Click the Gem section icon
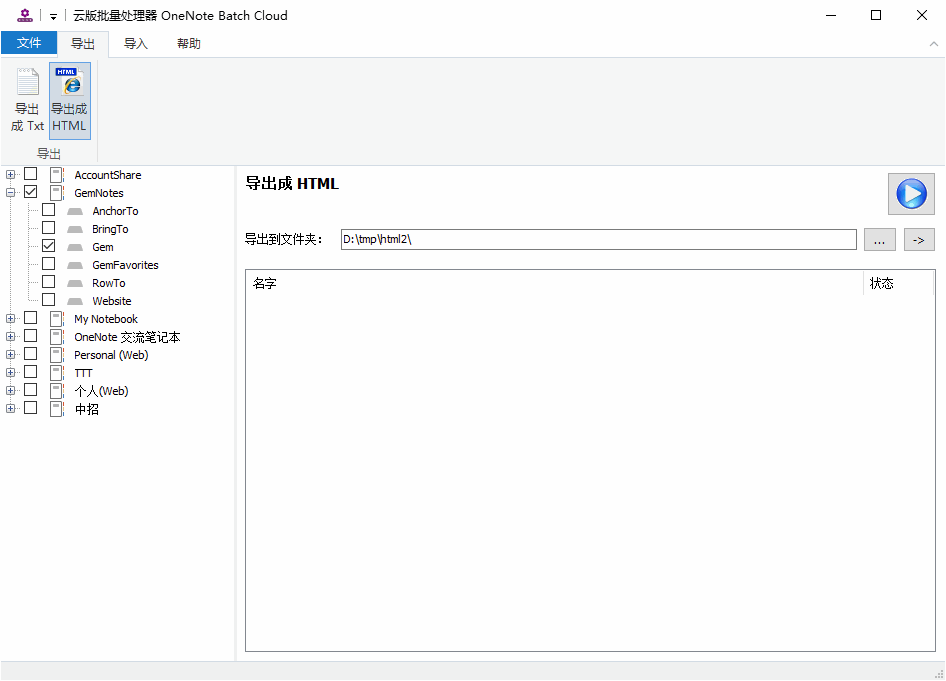The image size is (946, 681). [75, 247]
